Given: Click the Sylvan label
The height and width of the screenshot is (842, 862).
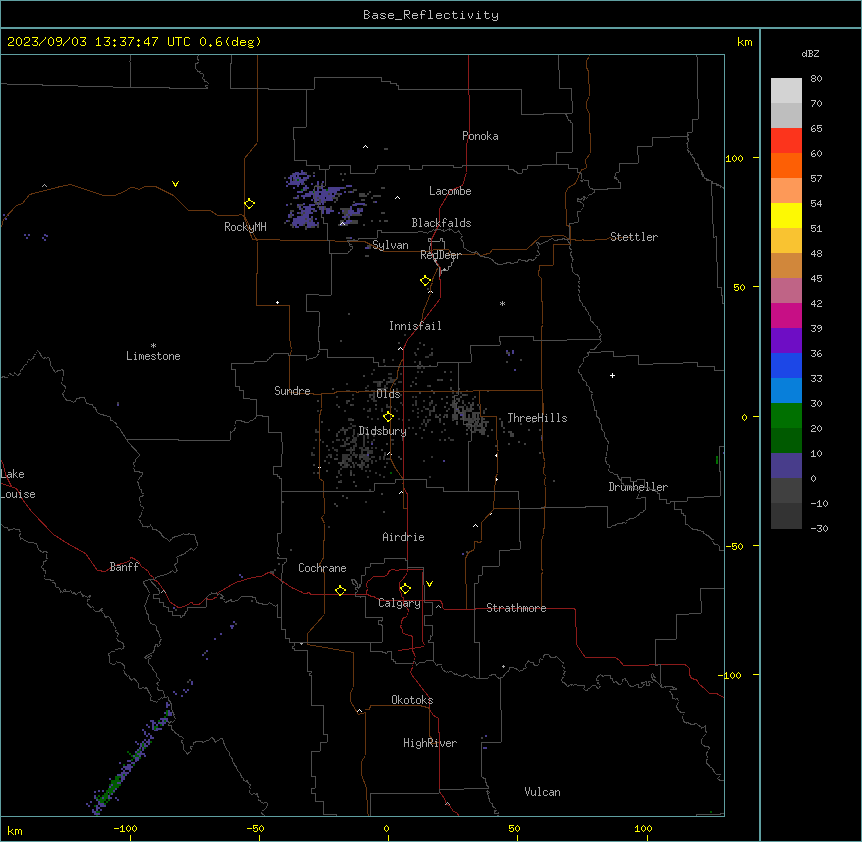Looking at the screenshot, I should click(x=390, y=245).
